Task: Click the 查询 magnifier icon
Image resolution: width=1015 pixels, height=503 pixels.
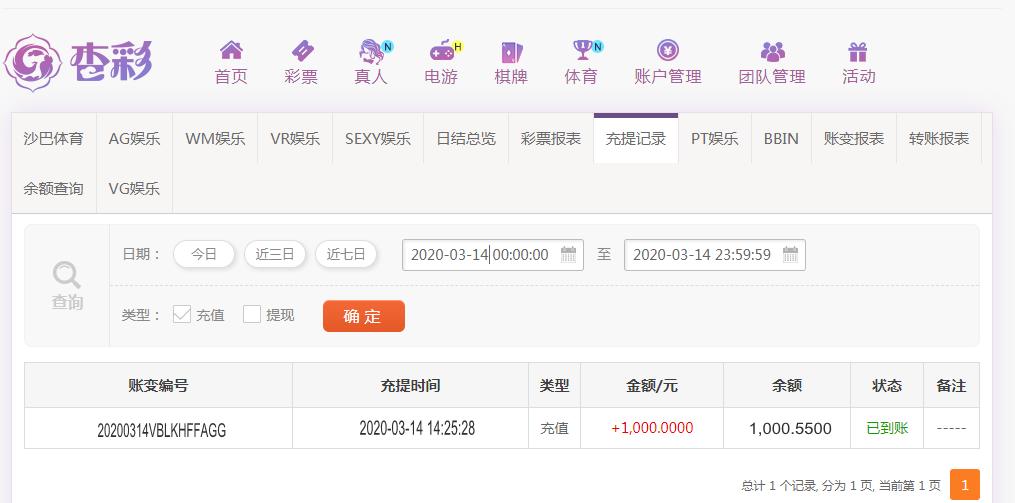Action: point(67,275)
